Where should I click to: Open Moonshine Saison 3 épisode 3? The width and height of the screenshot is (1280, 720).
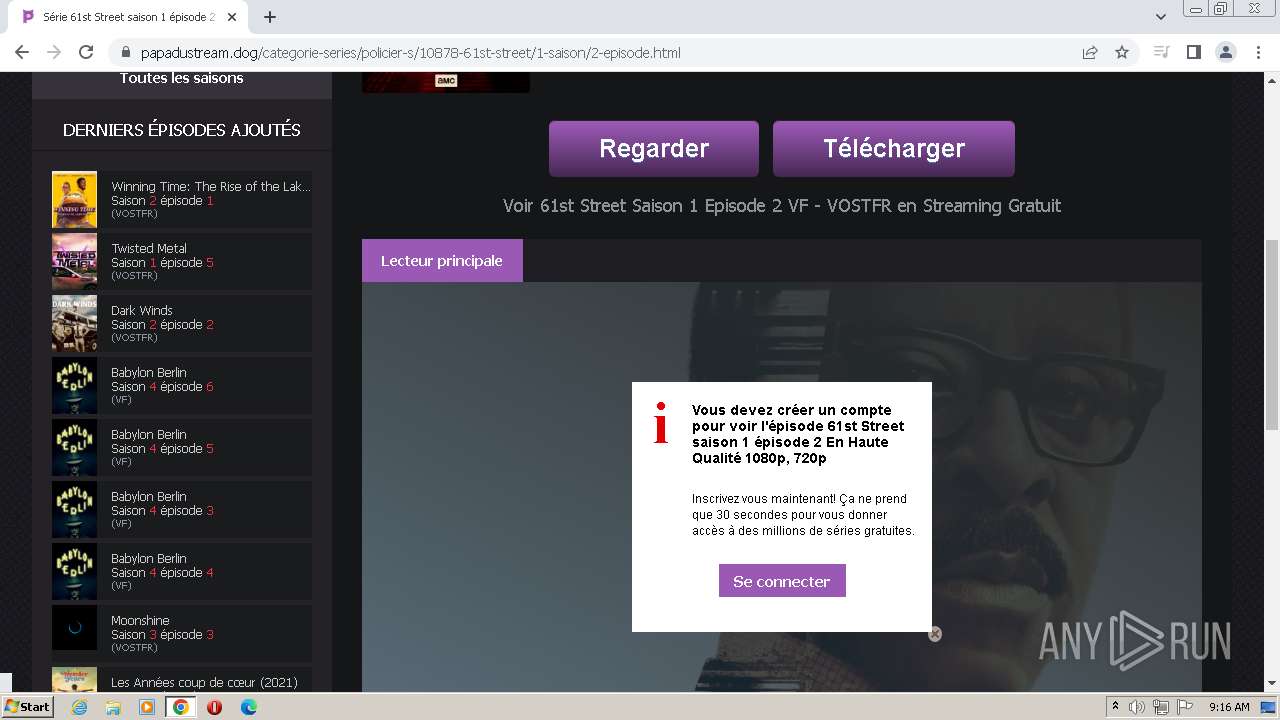162,635
